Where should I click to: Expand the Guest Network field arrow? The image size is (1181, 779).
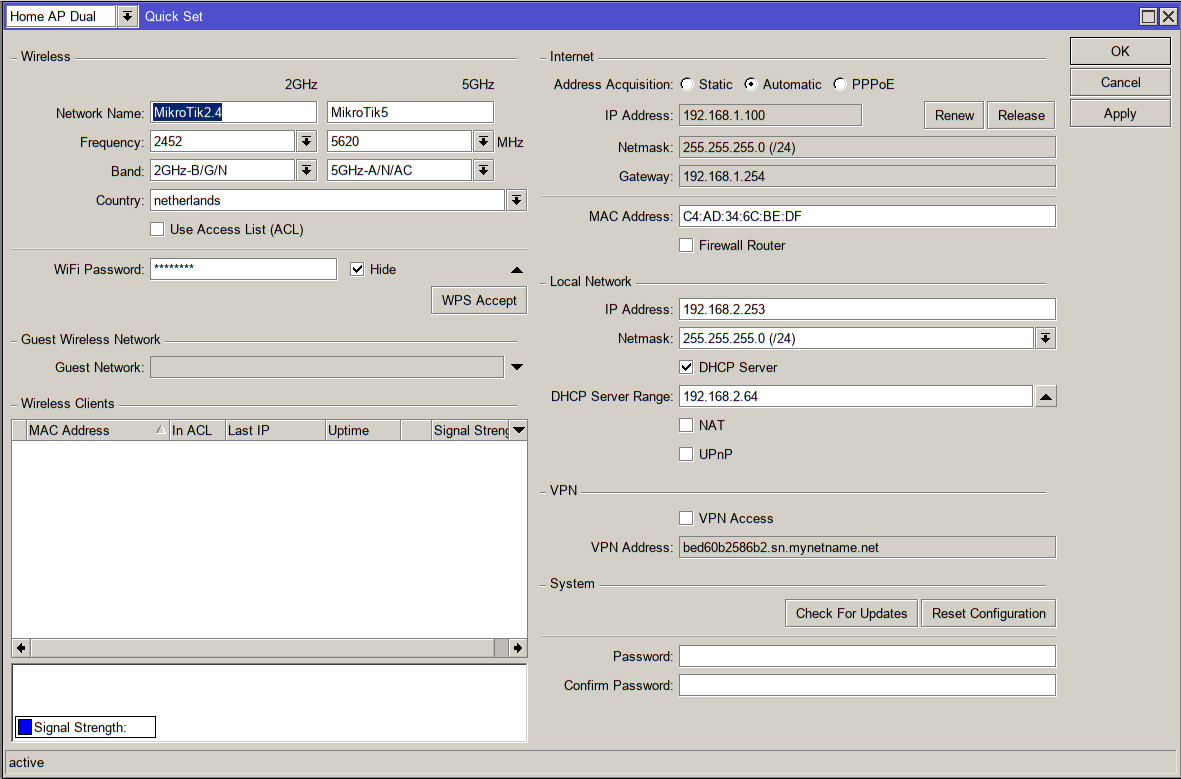click(516, 368)
